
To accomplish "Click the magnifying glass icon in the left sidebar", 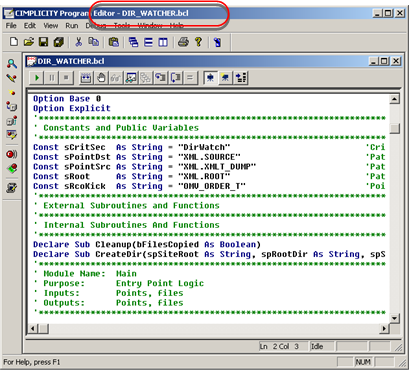I will pos(12,64).
